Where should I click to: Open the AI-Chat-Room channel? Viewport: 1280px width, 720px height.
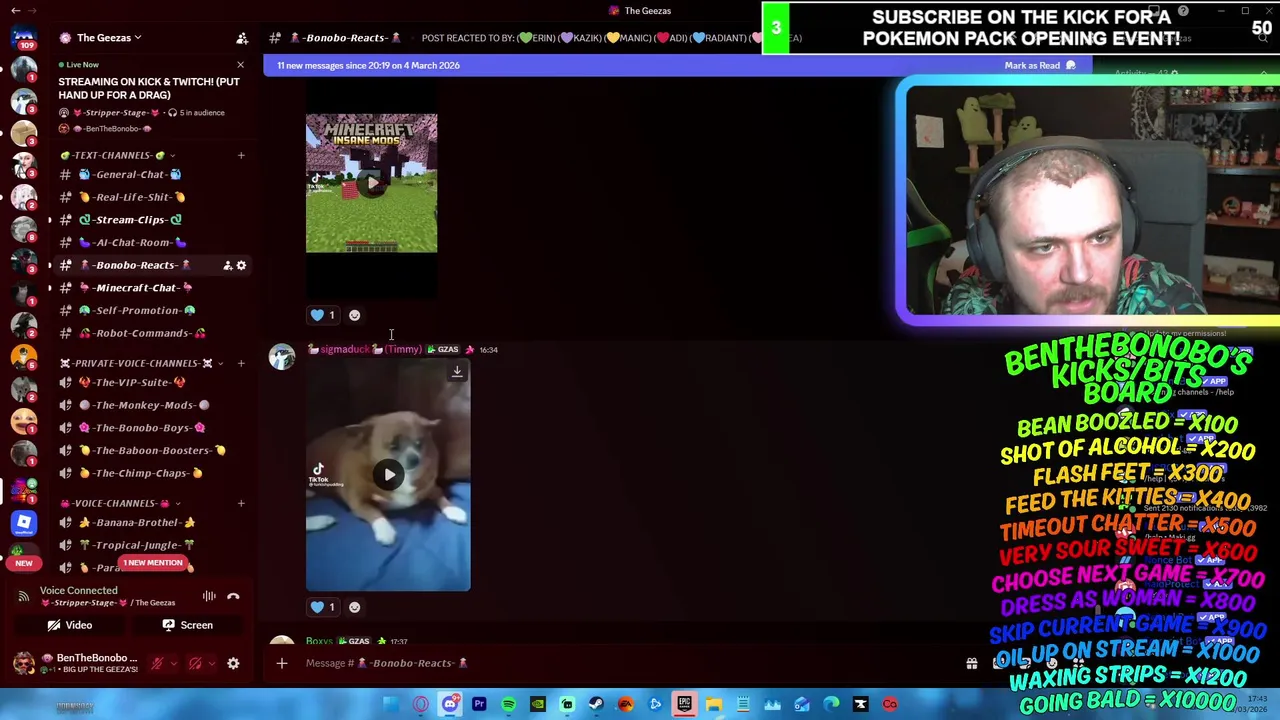(x=151, y=242)
